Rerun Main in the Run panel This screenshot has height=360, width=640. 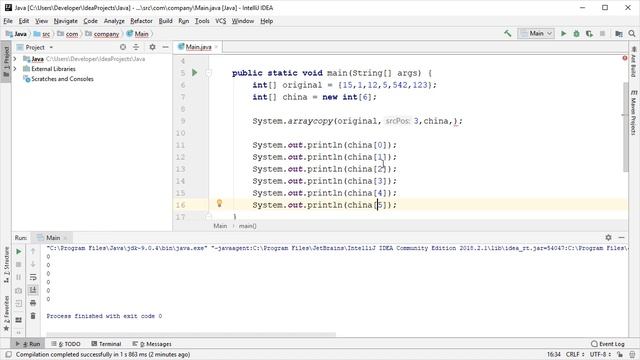click(x=18, y=251)
